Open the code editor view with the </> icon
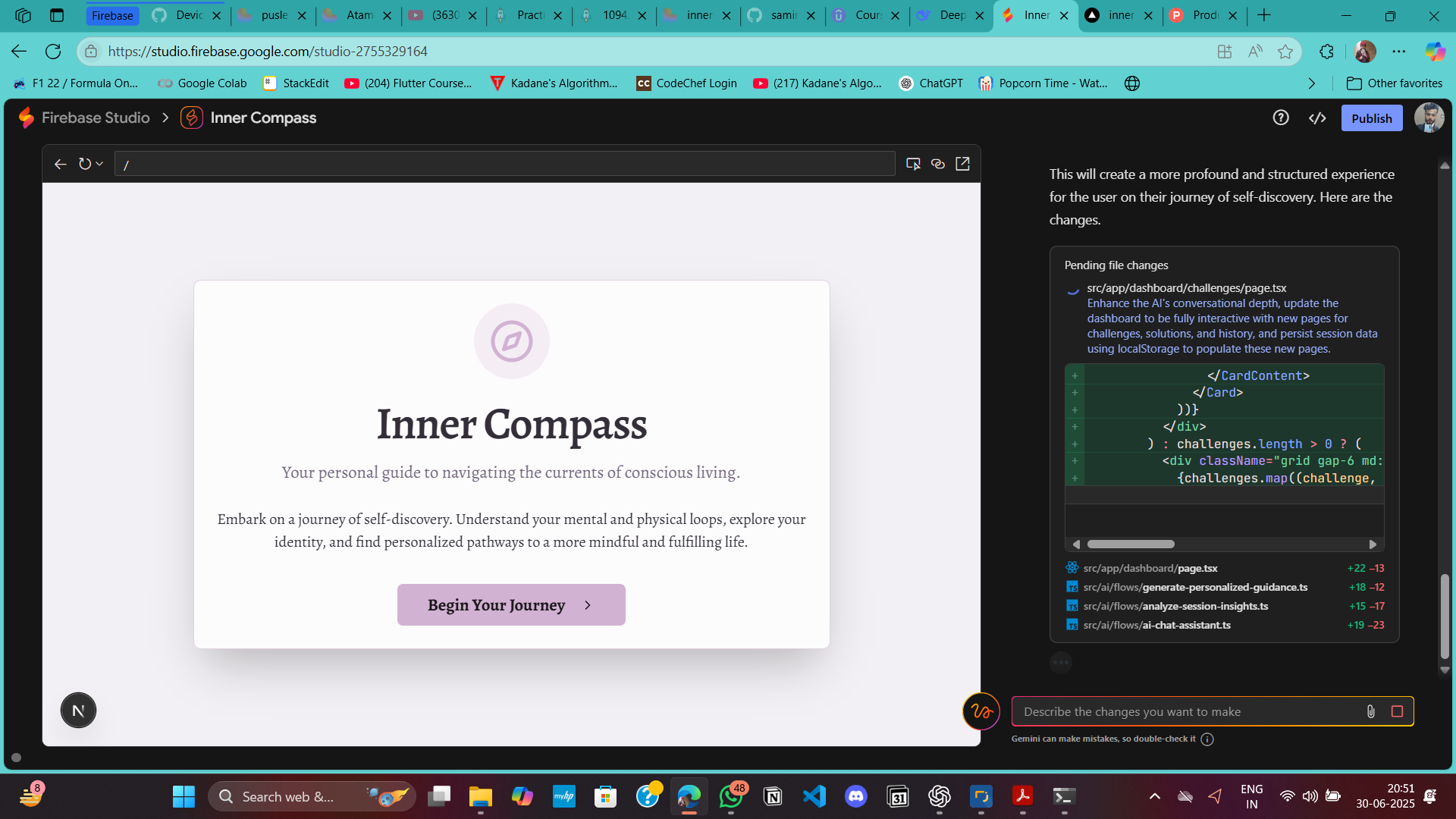The width and height of the screenshot is (1456, 819). tap(1317, 118)
